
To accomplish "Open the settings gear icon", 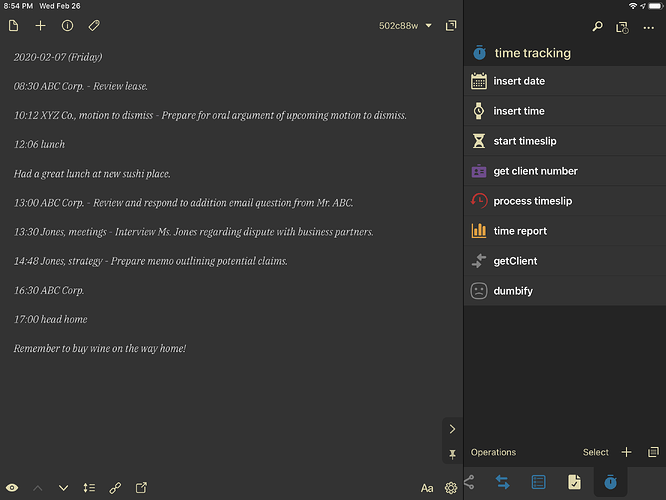I will coord(451,488).
